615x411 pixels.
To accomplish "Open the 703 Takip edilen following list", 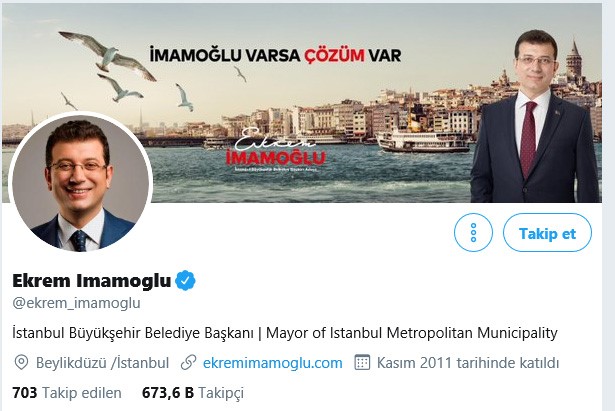I will (67, 393).
